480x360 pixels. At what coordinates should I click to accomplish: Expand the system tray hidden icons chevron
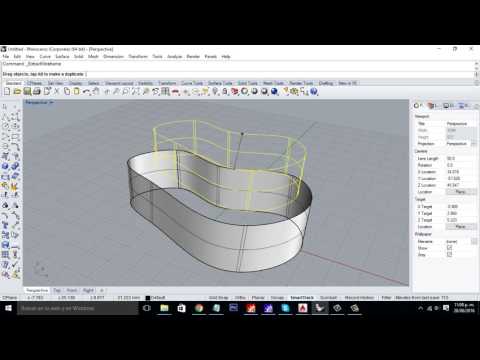click(x=421, y=308)
